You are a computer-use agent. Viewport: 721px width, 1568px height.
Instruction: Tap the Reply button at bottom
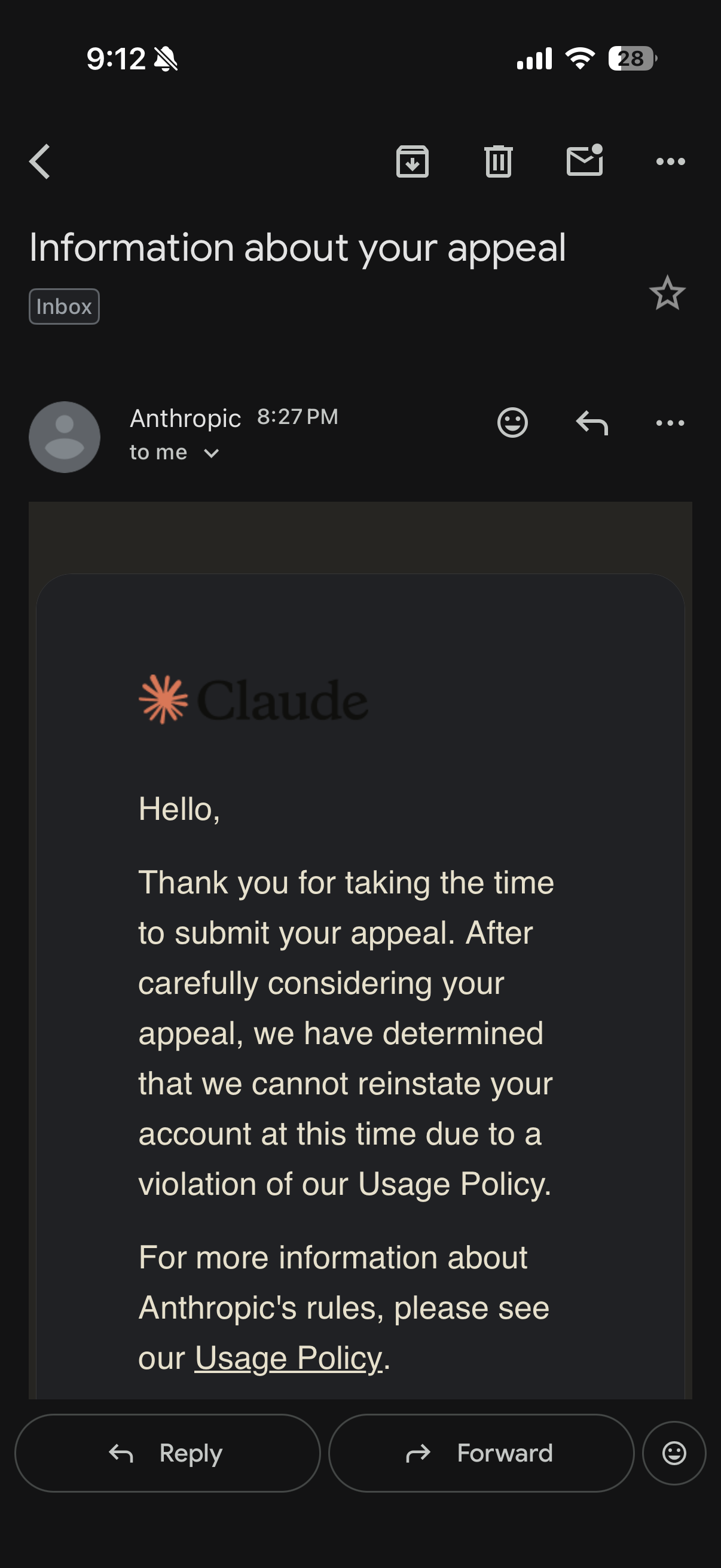(167, 1453)
